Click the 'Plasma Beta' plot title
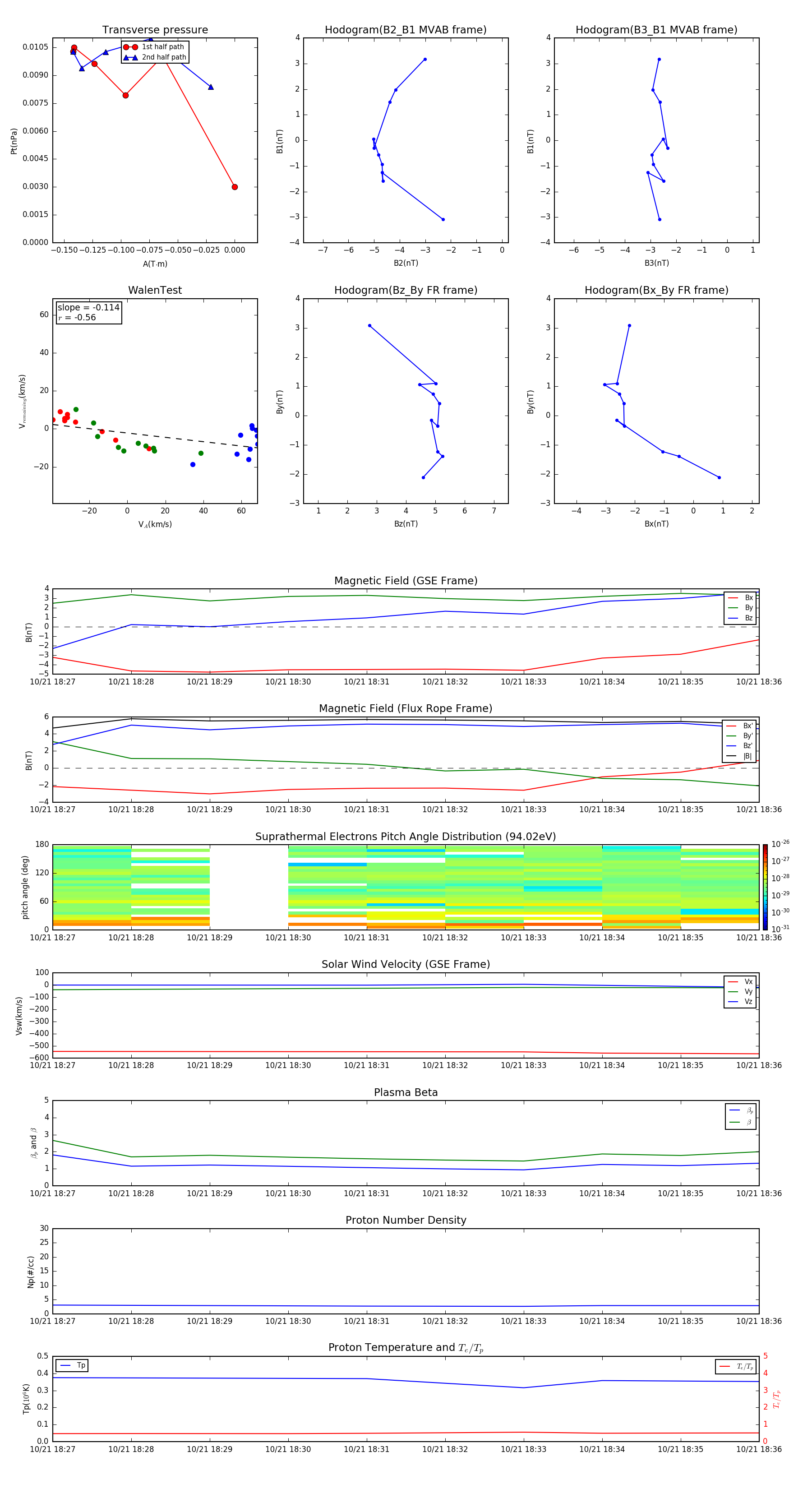812x1489 pixels. coord(406,1092)
